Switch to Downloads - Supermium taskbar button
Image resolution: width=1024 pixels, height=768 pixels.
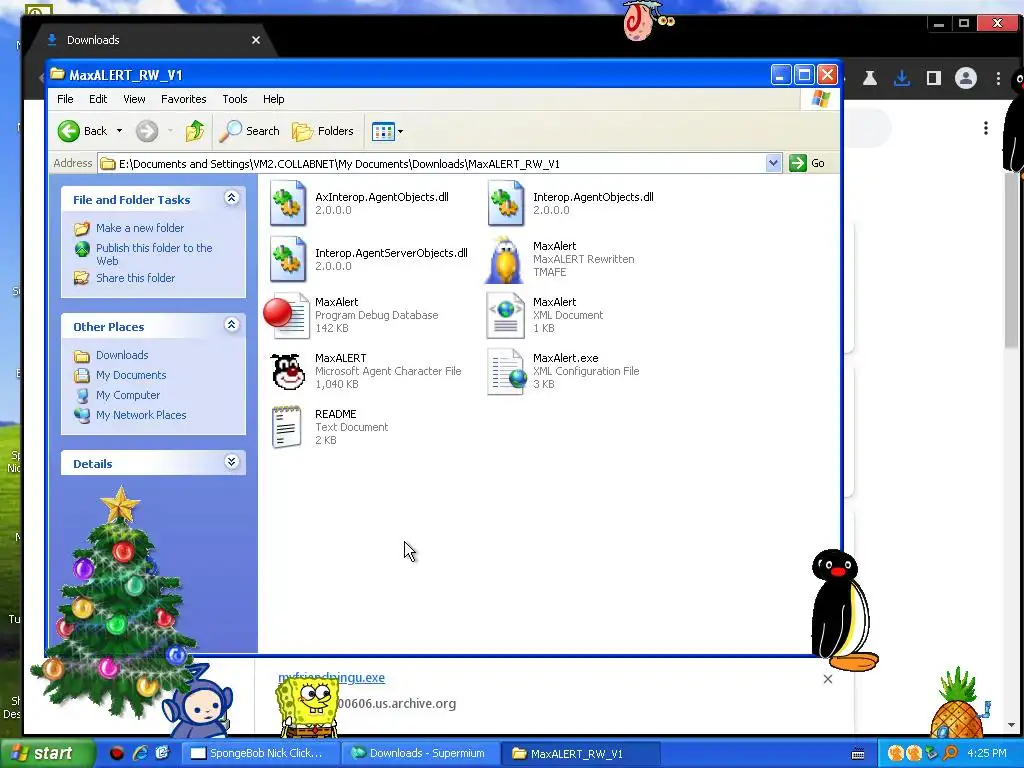(421, 753)
